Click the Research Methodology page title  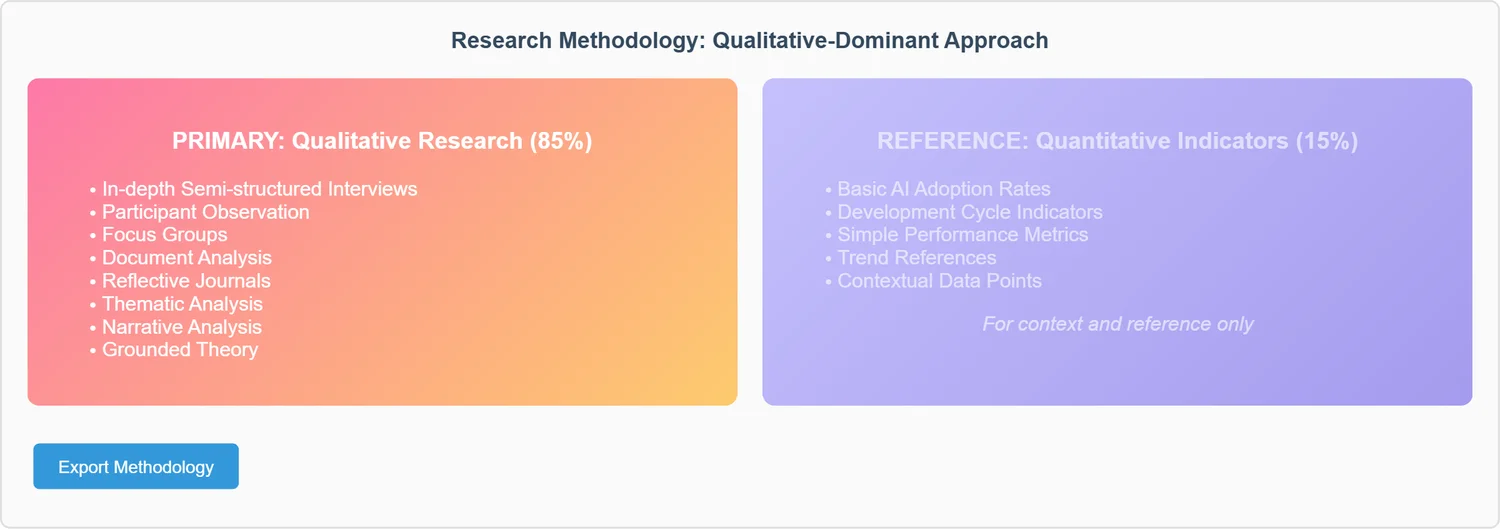[750, 41]
